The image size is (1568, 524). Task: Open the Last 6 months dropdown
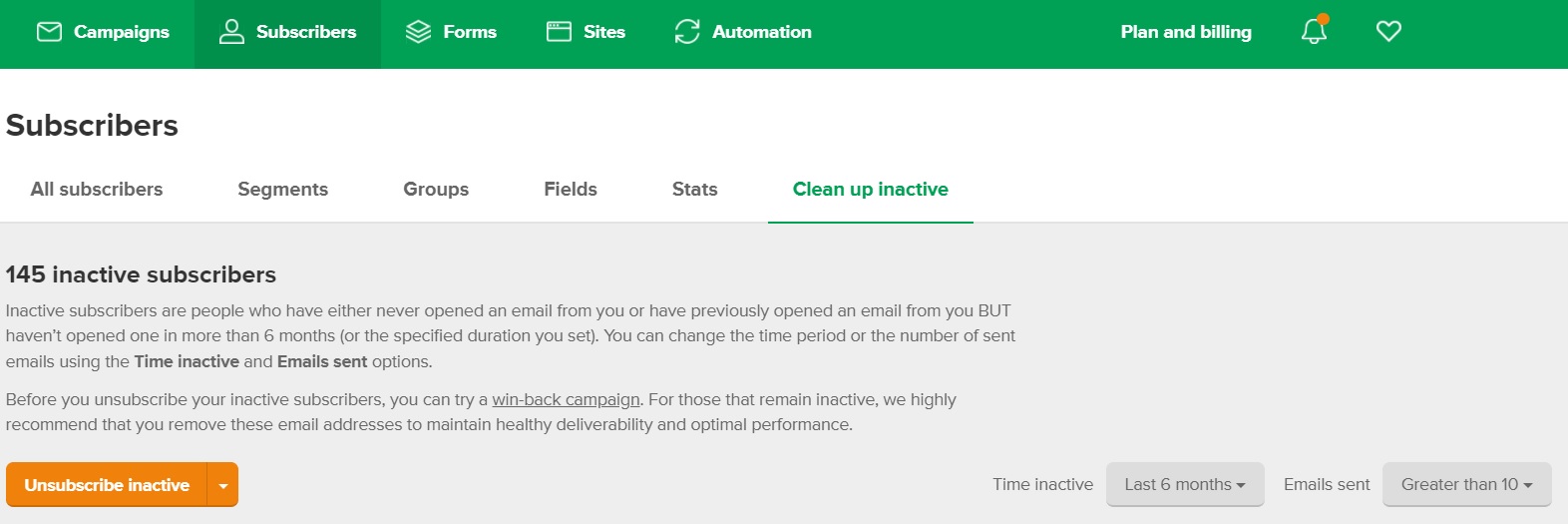tap(1185, 484)
